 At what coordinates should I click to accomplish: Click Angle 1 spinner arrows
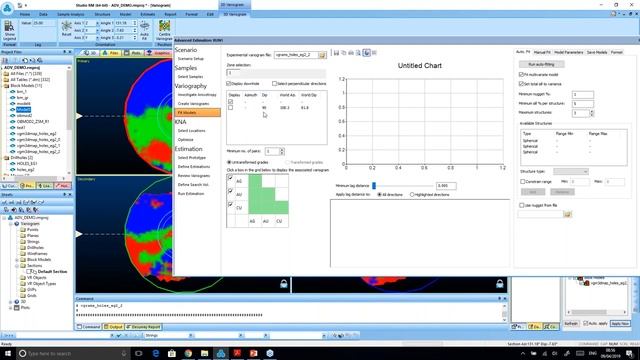(134, 23)
